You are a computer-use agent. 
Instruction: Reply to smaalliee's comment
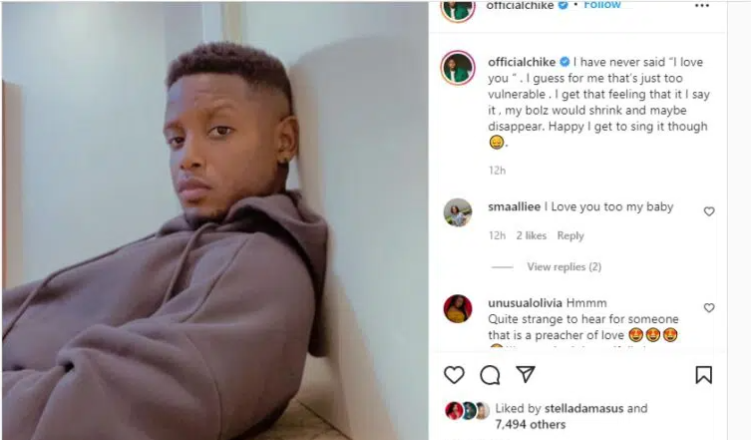(x=570, y=236)
